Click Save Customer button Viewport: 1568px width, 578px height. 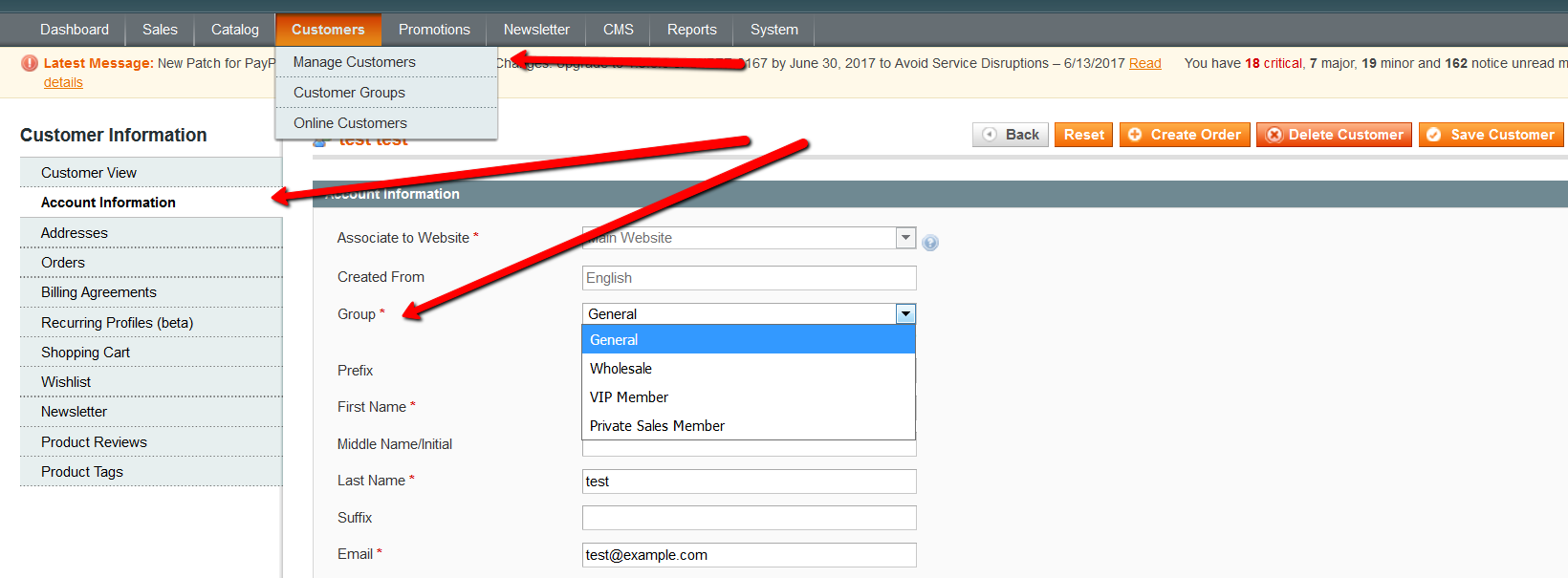(1492, 135)
